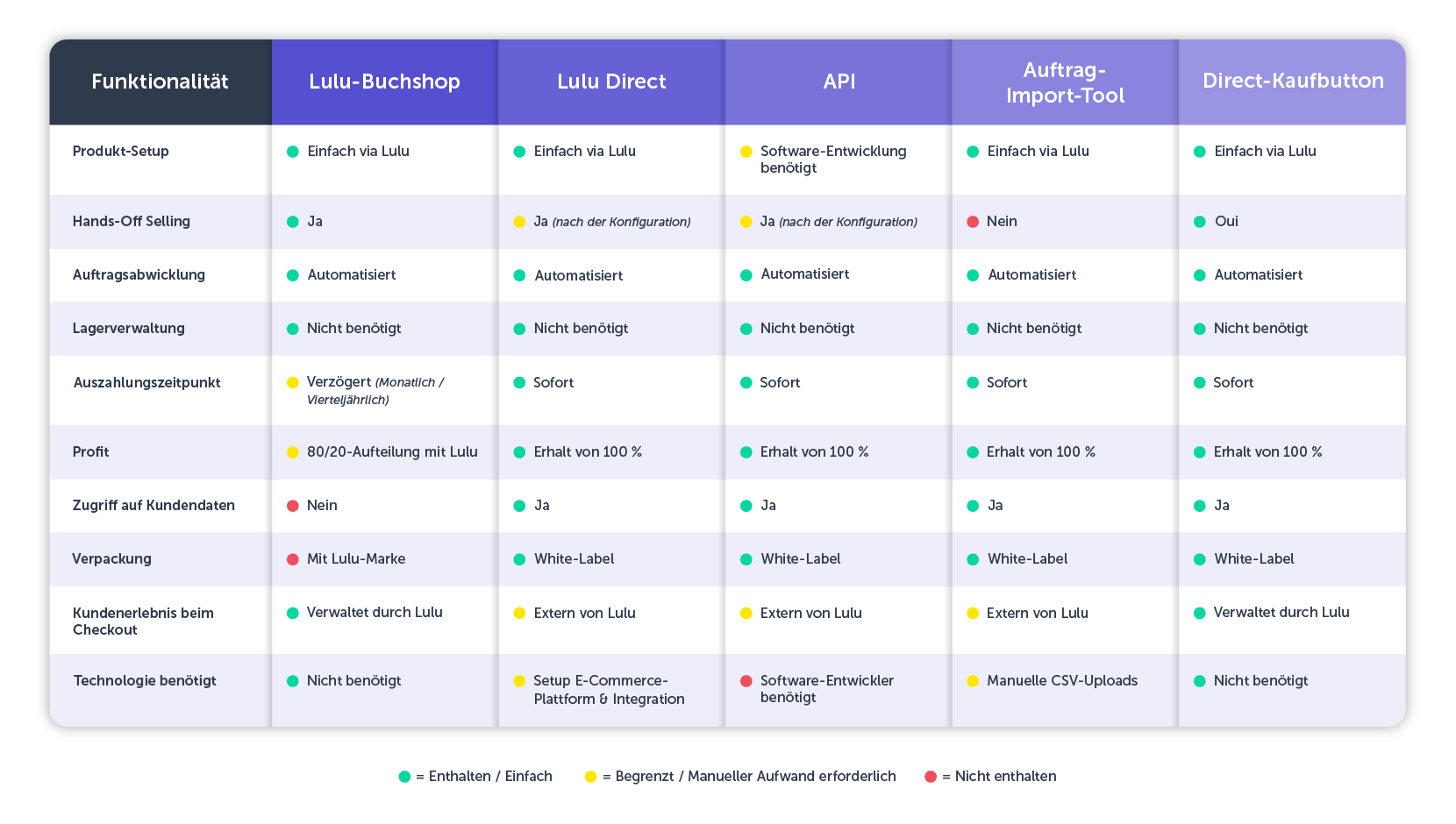Click the yellow dot beside Manuelle CSV-Uploads
The width and height of the screenshot is (1456, 824).
click(x=973, y=681)
